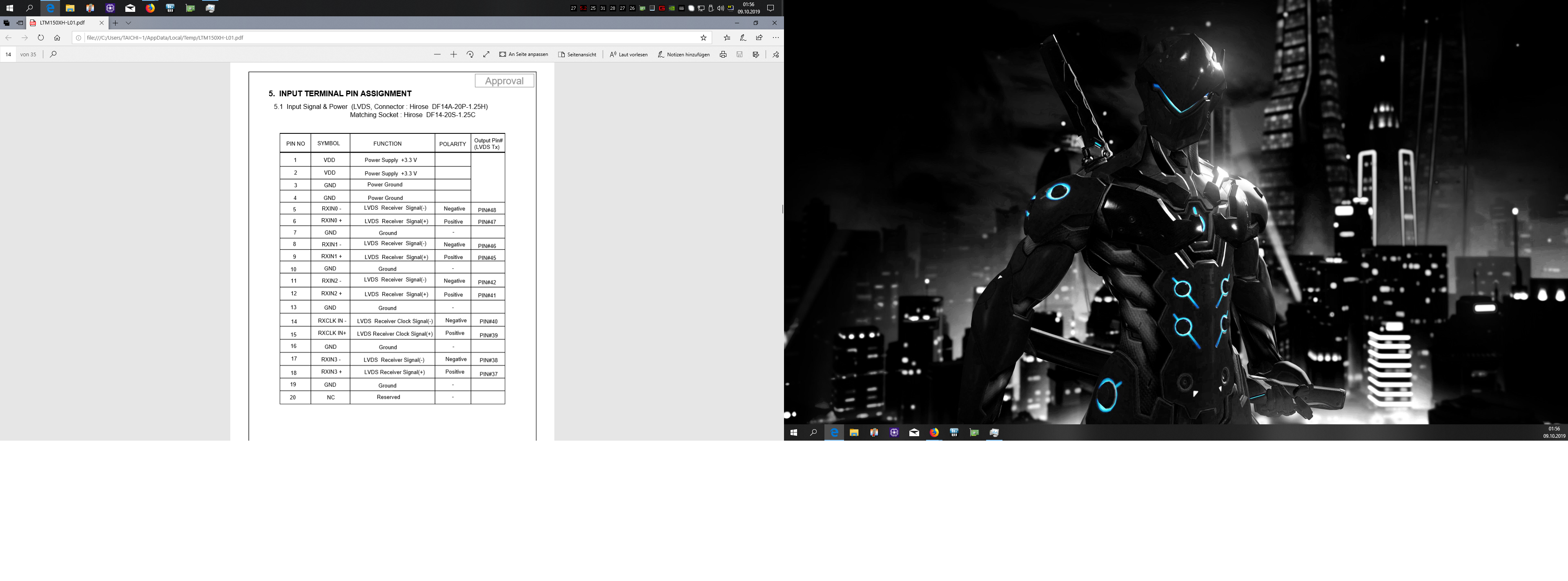Zoom in on the PDF
Image resolution: width=1568 pixels, height=581 pixels.
[454, 54]
